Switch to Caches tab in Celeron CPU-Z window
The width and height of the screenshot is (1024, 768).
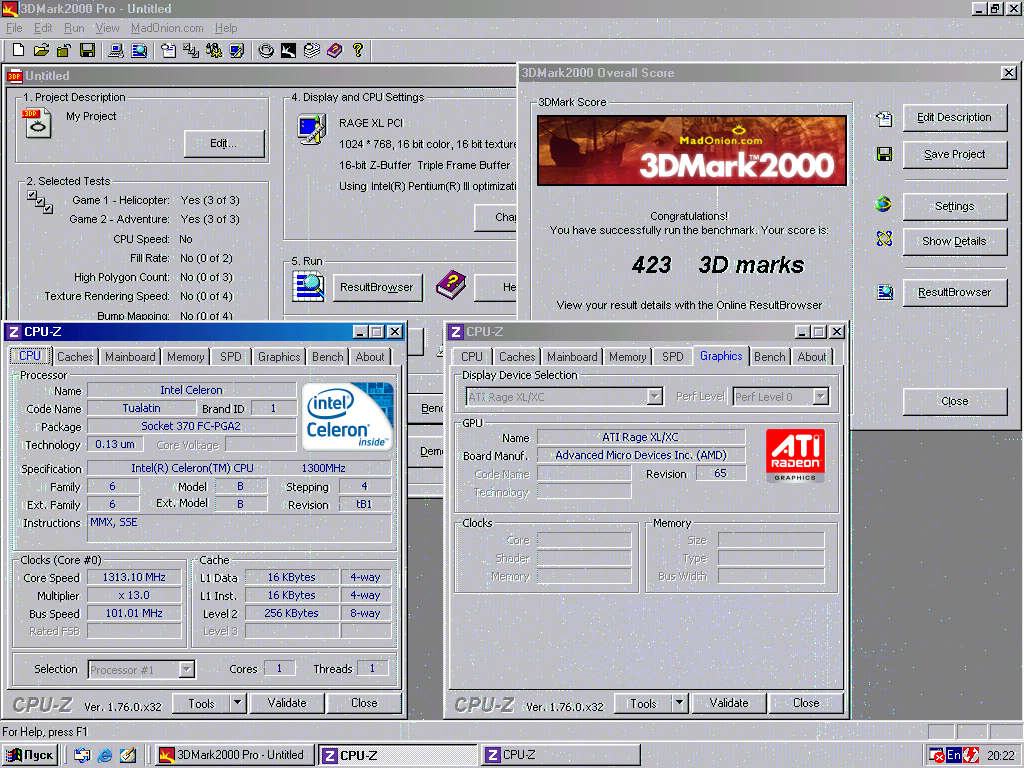point(75,357)
